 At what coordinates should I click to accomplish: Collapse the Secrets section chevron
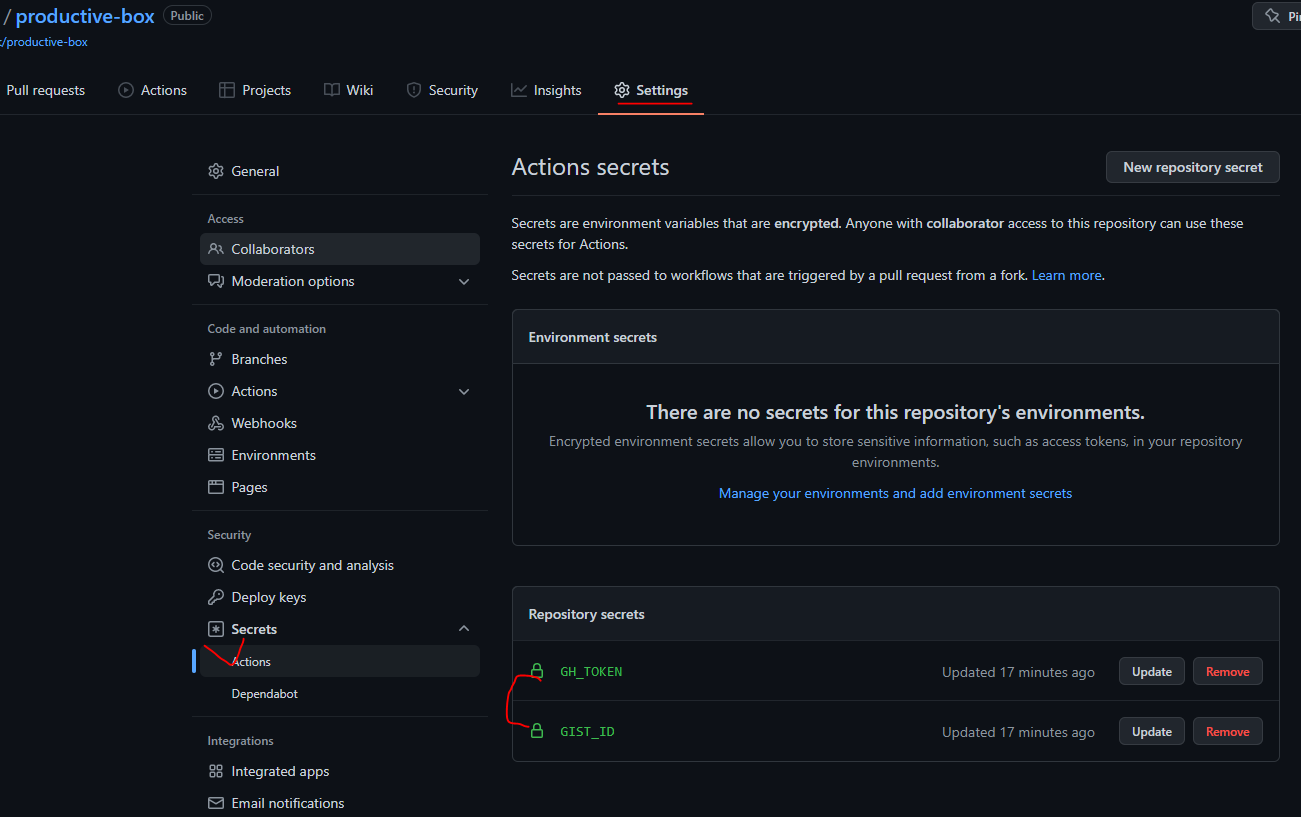(464, 629)
